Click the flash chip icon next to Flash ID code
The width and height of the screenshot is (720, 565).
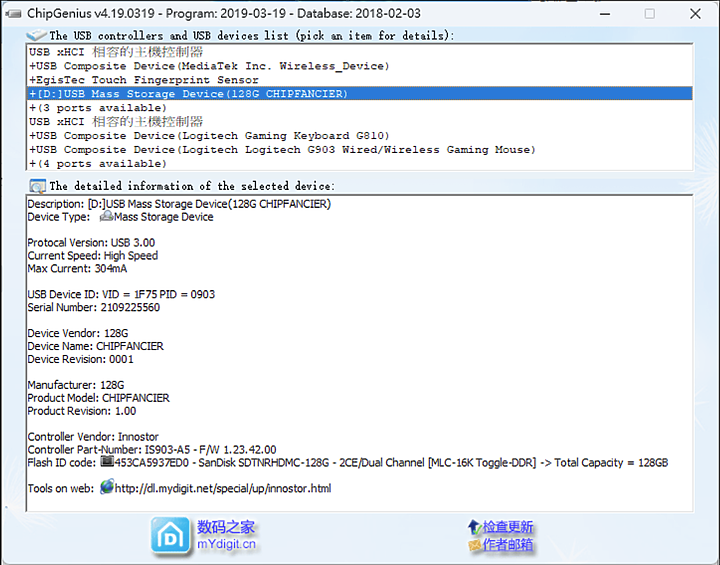pos(107,462)
